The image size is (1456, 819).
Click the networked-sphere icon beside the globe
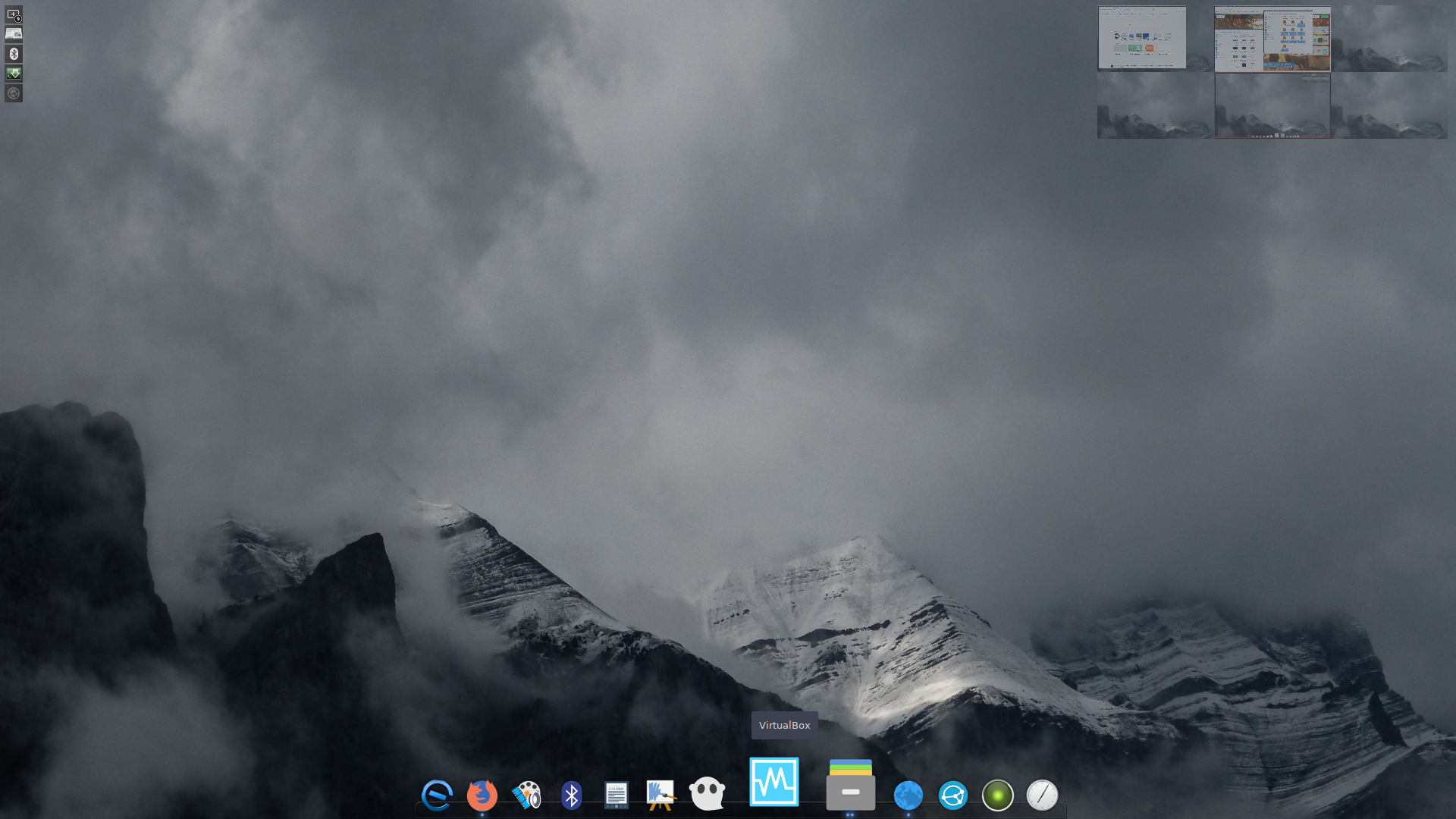(953, 795)
